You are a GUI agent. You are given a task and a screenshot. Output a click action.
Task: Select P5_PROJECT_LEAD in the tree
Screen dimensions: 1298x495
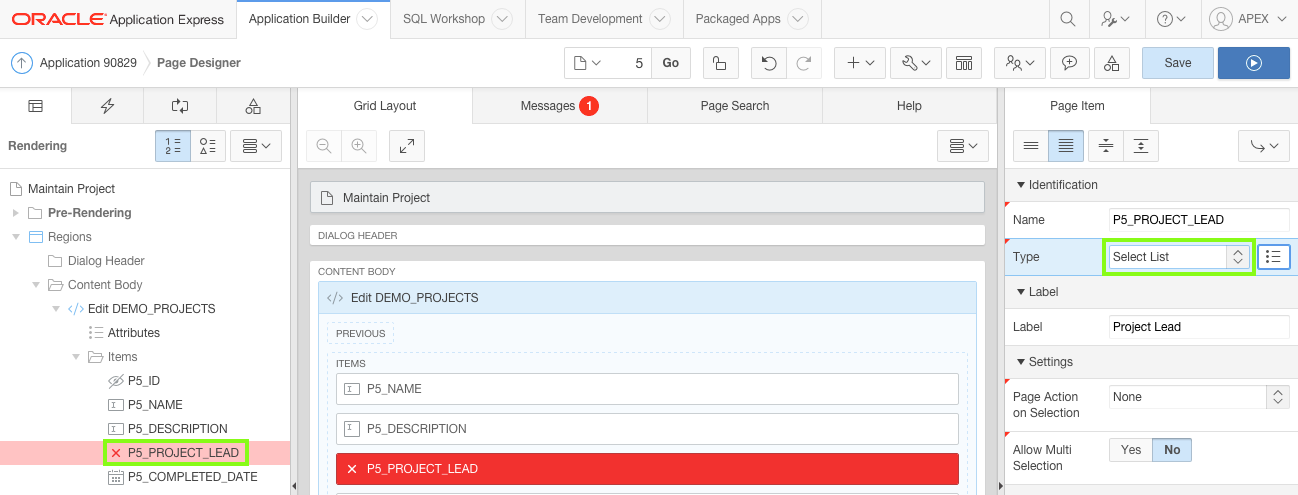[x=183, y=453]
